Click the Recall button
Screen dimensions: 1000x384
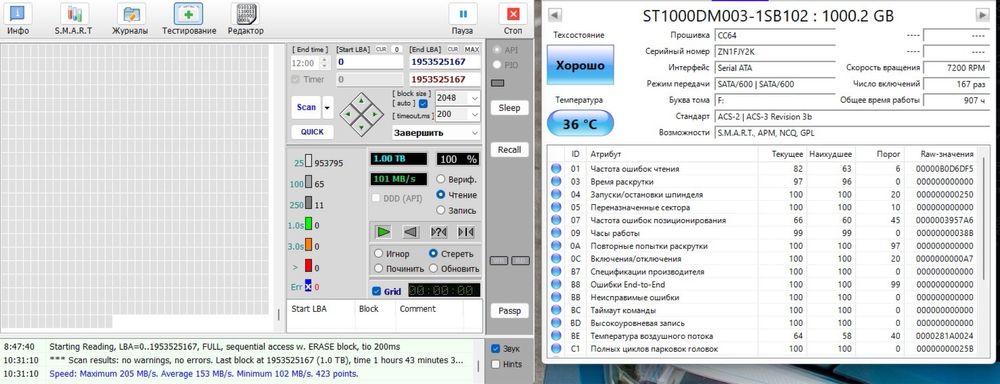tap(510, 150)
